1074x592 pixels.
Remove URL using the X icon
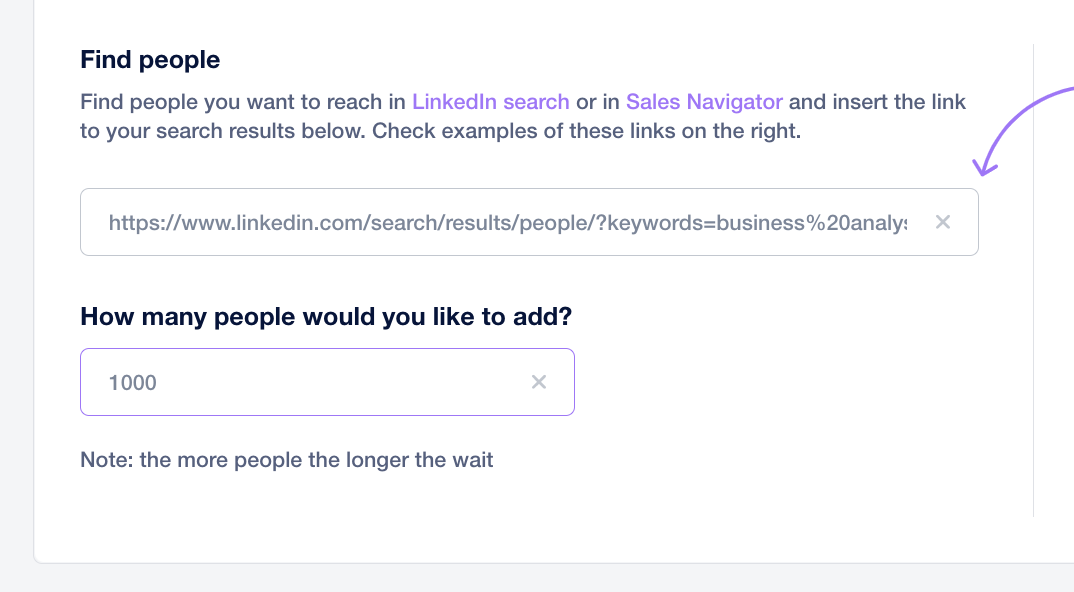(x=942, y=222)
